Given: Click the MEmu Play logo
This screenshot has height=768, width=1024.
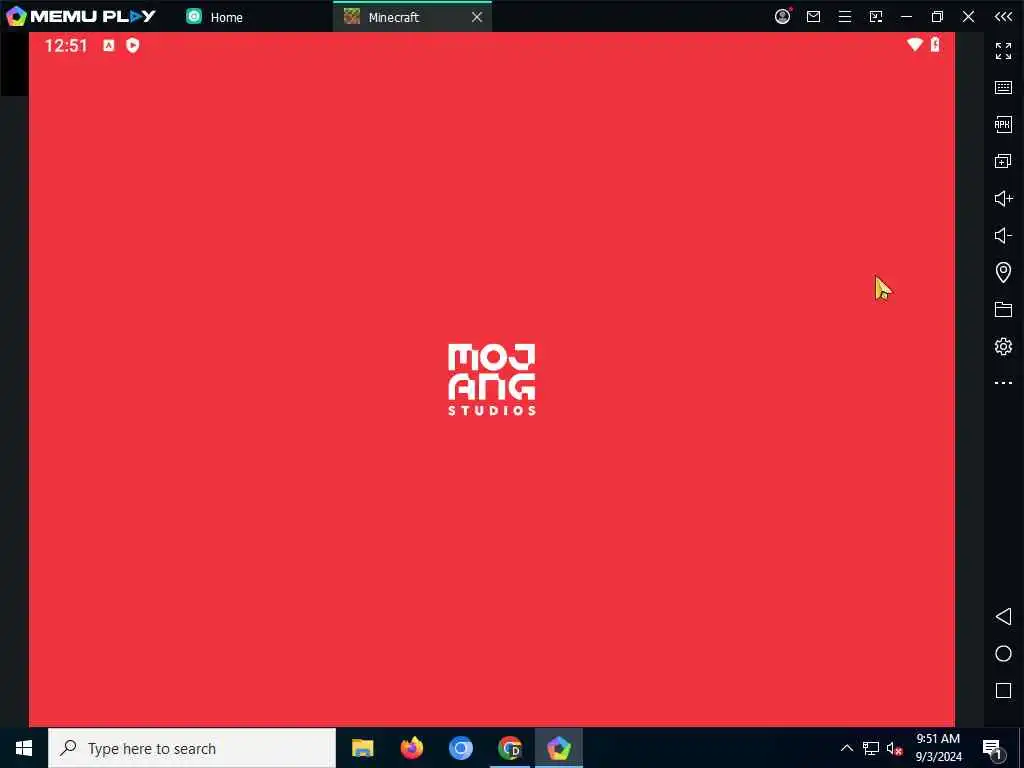Looking at the screenshot, I should click(x=80, y=16).
